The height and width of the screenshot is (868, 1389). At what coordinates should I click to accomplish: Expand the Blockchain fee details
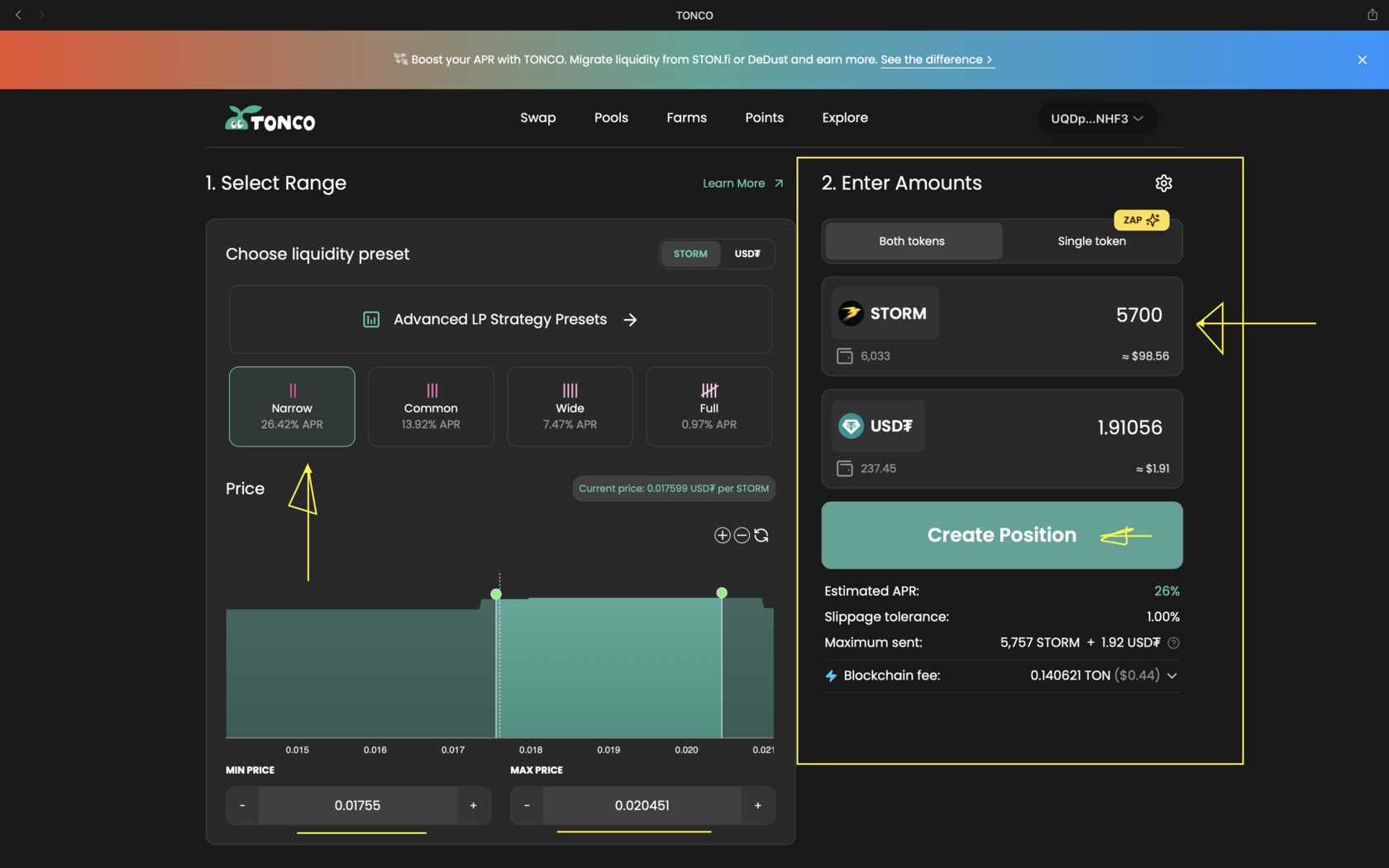(1172, 675)
